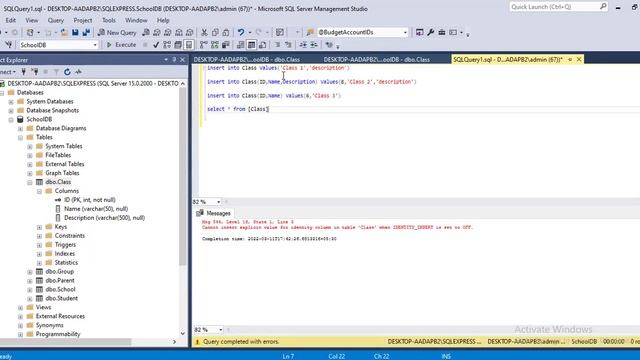Select Results to Grid option
The image size is (640, 360).
[x=251, y=45]
